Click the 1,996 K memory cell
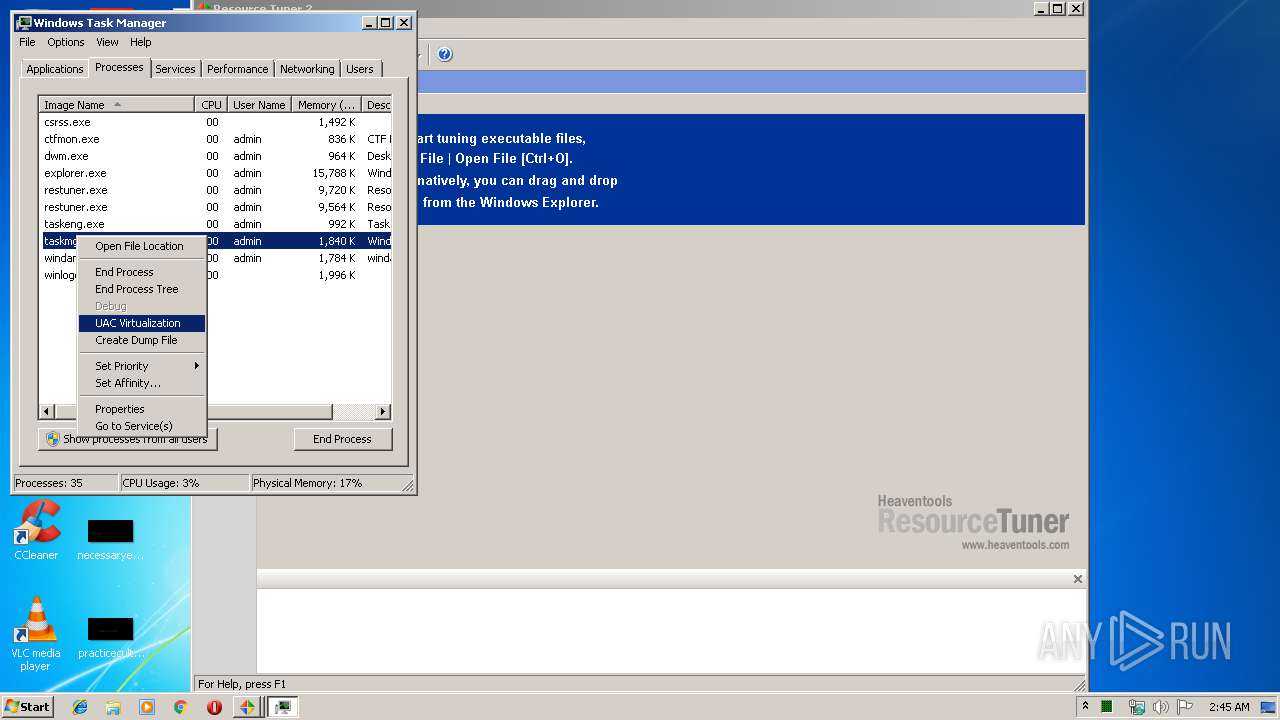Image resolution: width=1280 pixels, height=720 pixels. tap(337, 275)
